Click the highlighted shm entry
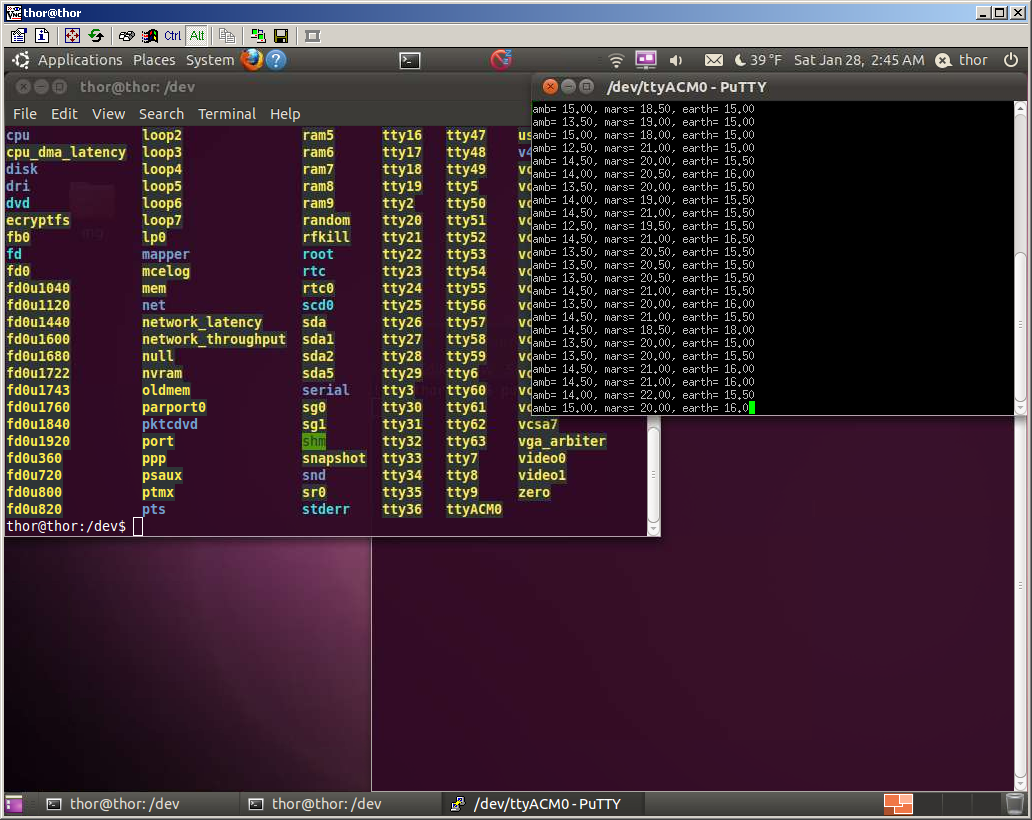Image resolution: width=1032 pixels, height=820 pixels. coord(314,442)
